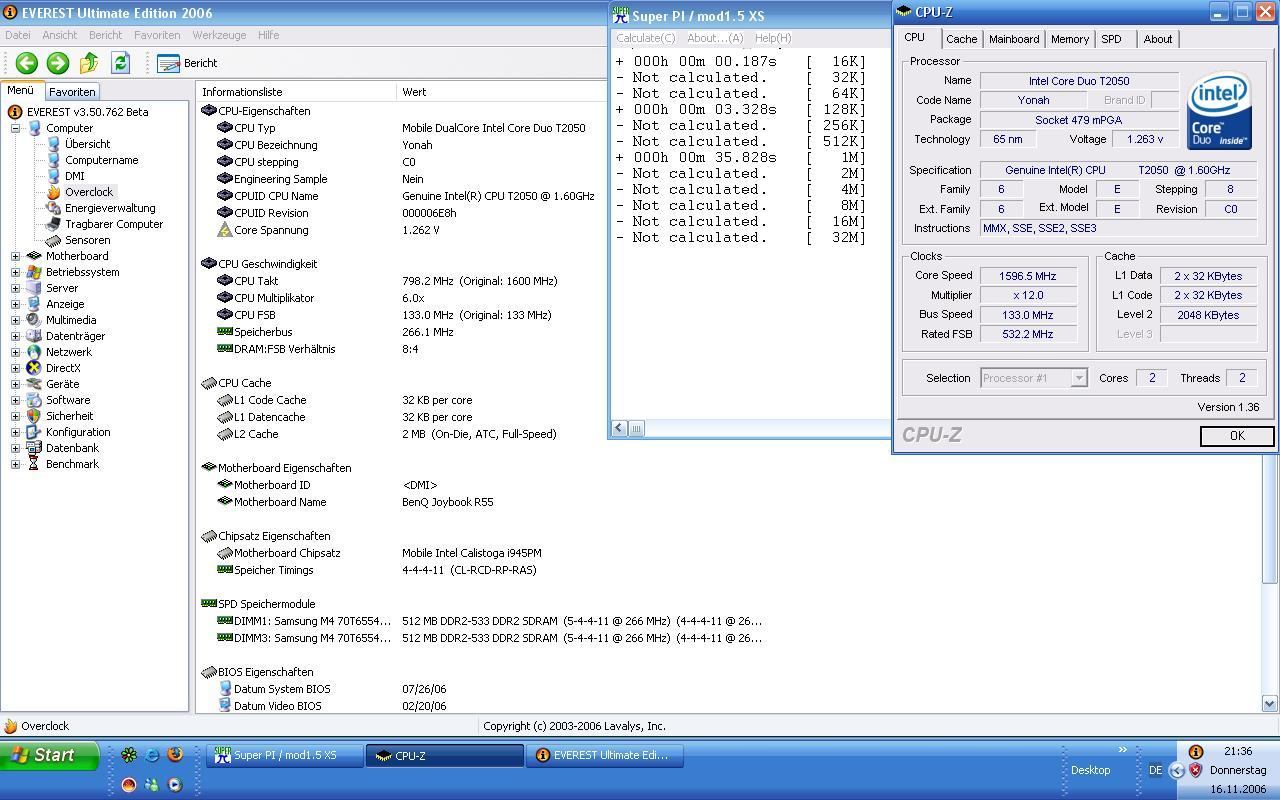
Task: Select Übersicht in the tree
Action: [87, 144]
